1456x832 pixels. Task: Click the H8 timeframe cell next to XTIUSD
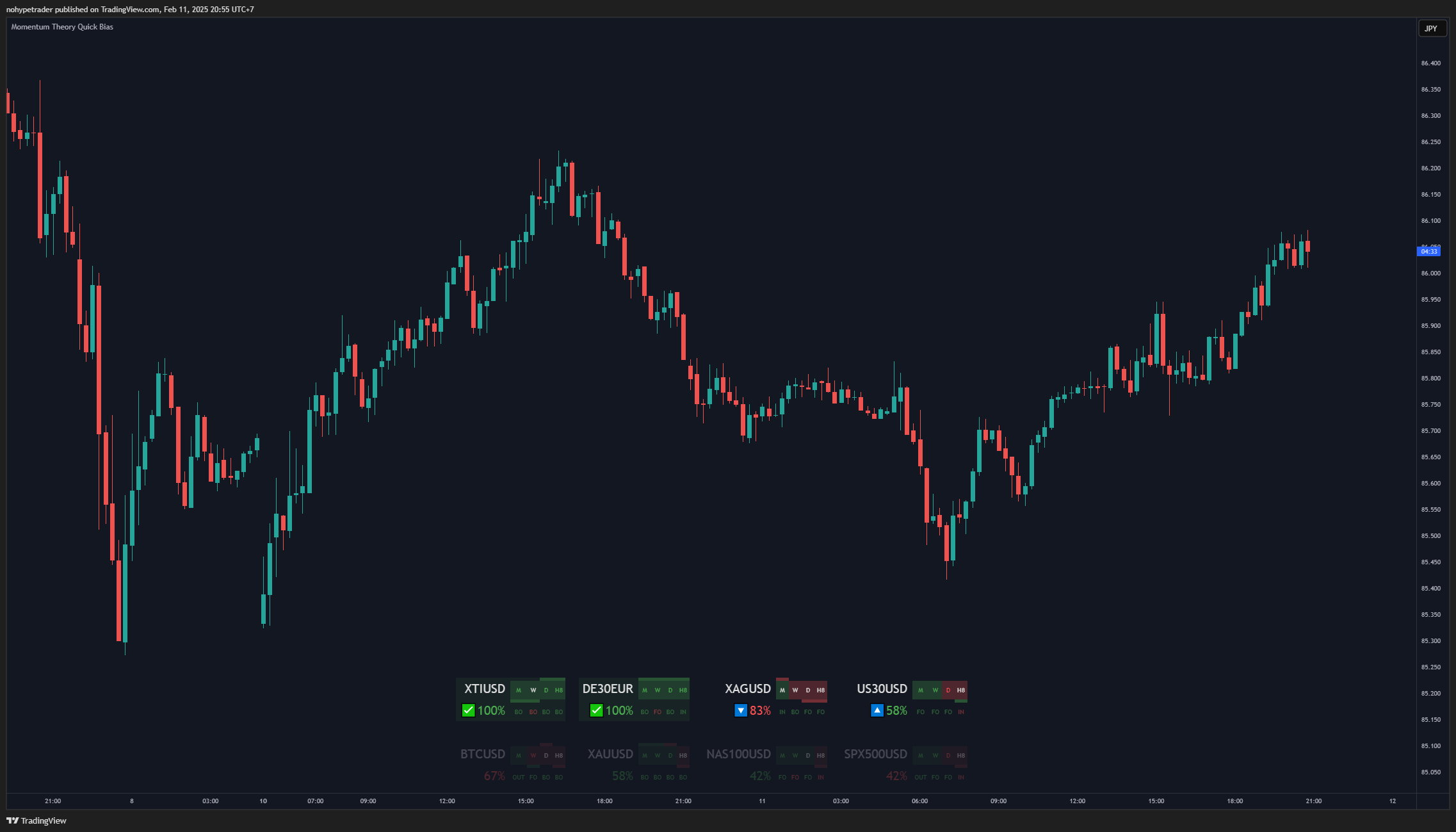559,690
